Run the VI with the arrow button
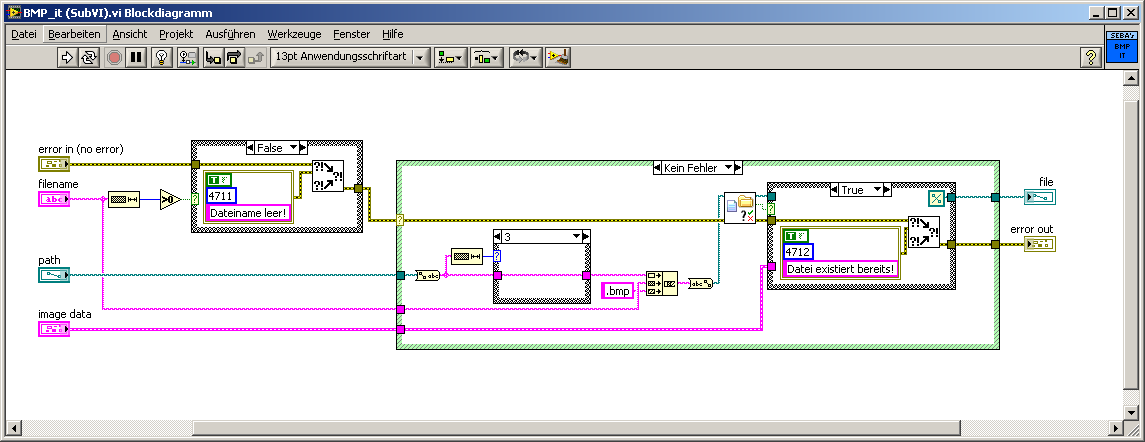The width and height of the screenshot is (1145, 442). (x=68, y=57)
